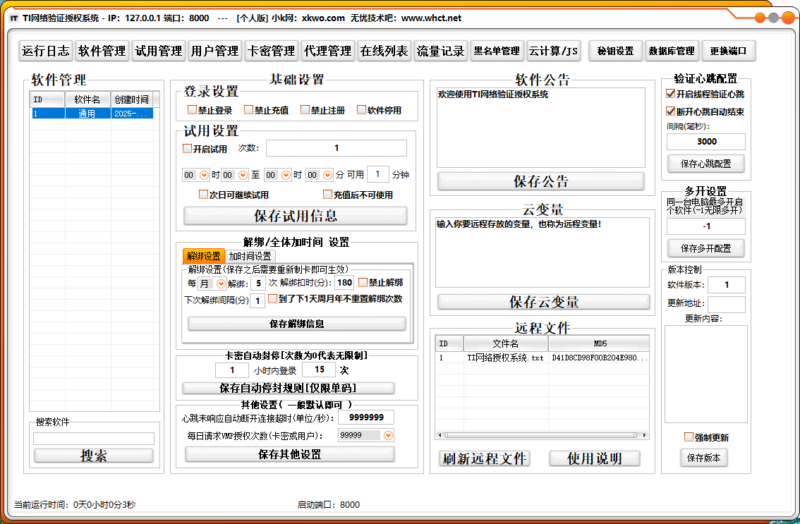Open the 云计算/JS tab

[553, 51]
